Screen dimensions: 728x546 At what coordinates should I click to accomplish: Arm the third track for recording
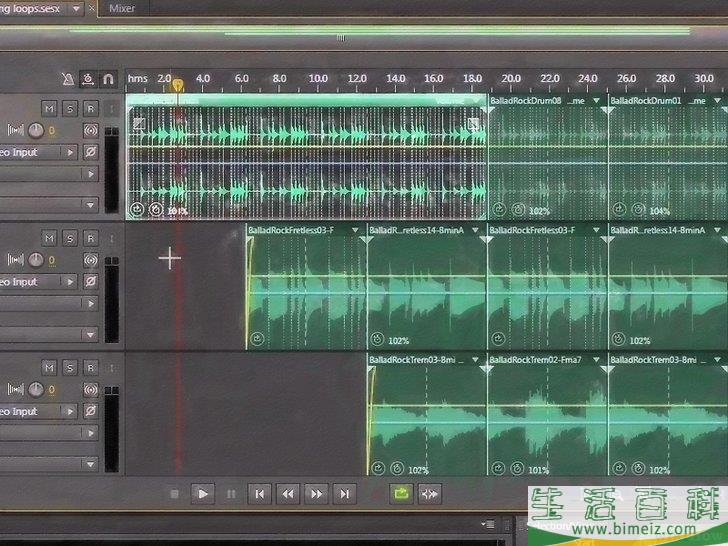coord(90,367)
